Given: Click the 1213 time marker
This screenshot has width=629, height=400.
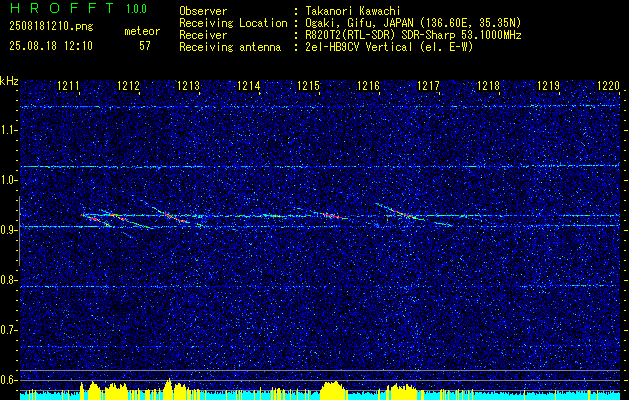Looking at the screenshot, I should pyautogui.click(x=189, y=85).
